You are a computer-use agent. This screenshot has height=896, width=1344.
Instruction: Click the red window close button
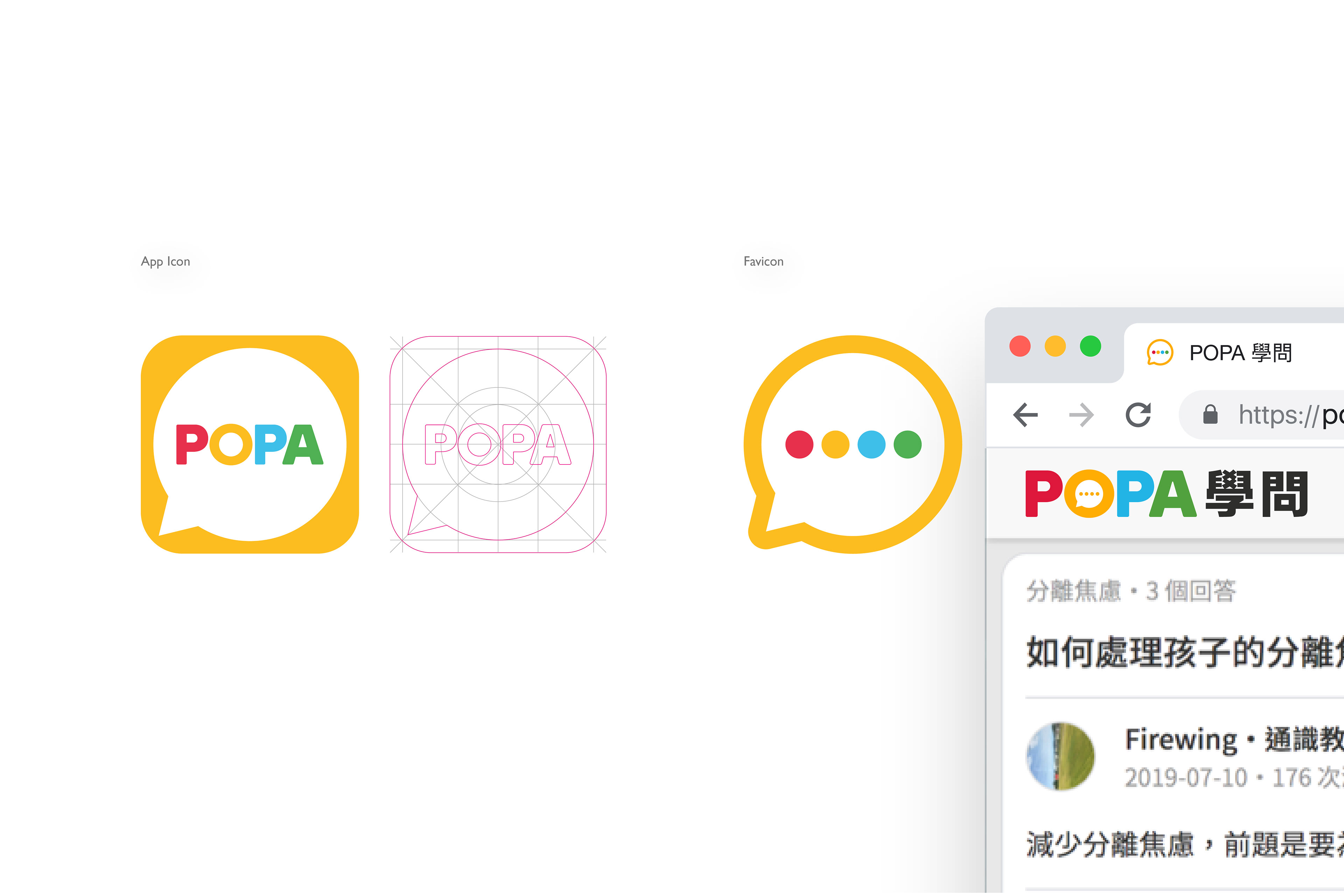[1020, 346]
